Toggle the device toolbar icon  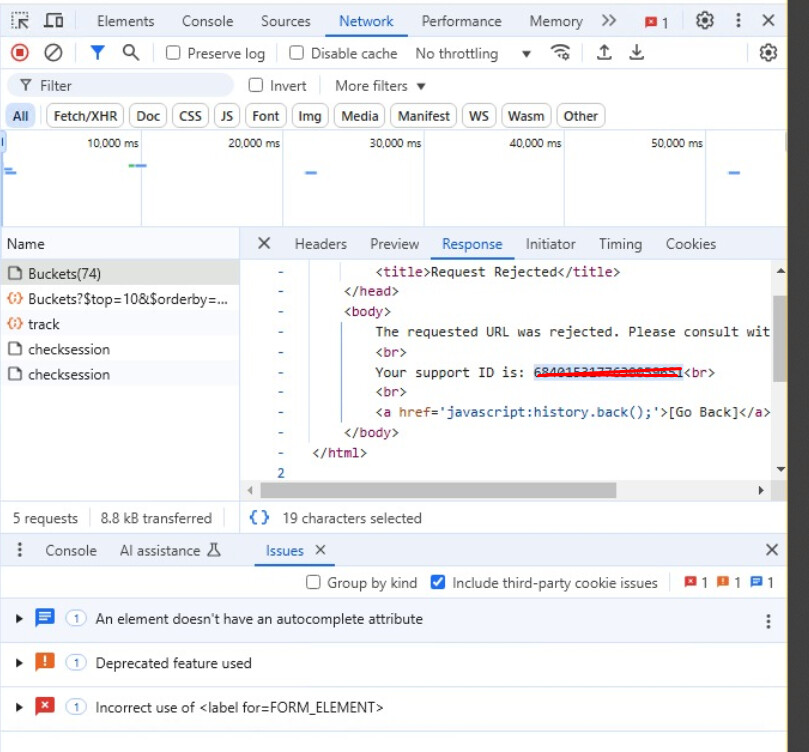(x=54, y=21)
